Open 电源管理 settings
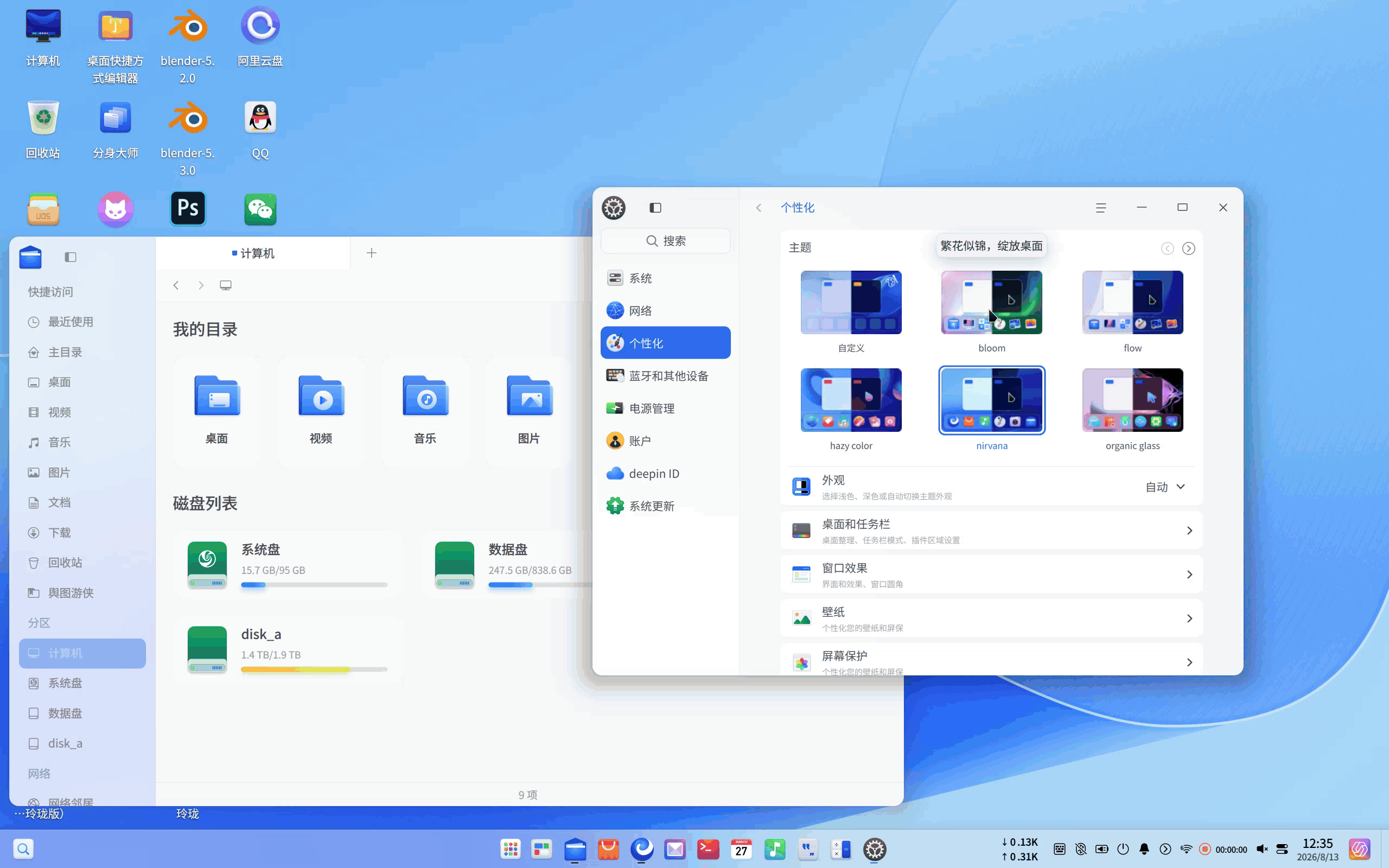The height and width of the screenshot is (868, 1389). coord(665,408)
